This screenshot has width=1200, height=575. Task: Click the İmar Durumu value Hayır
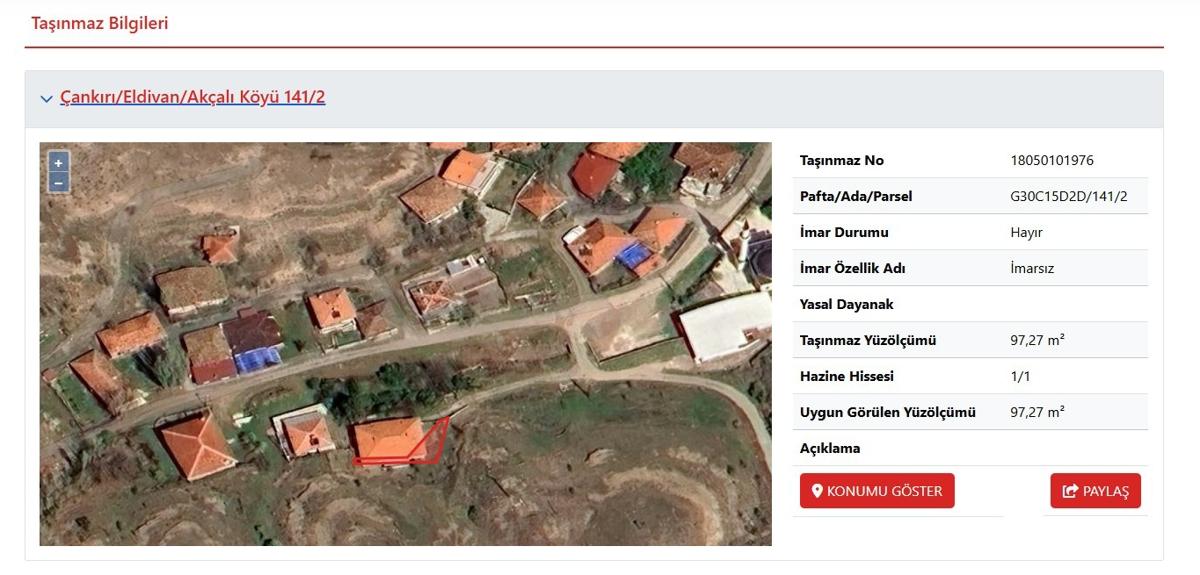[1027, 232]
